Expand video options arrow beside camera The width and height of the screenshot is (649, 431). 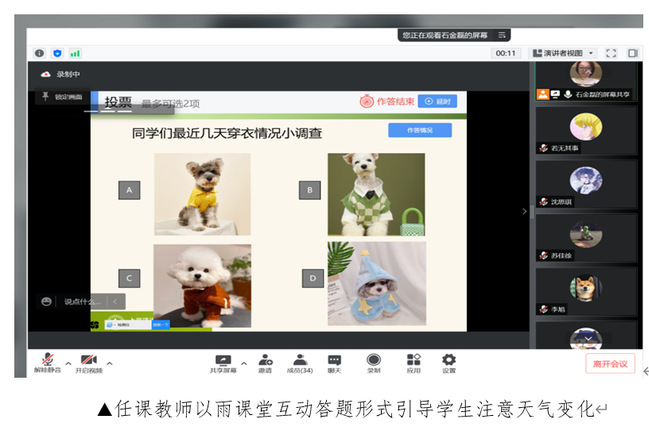point(109,362)
